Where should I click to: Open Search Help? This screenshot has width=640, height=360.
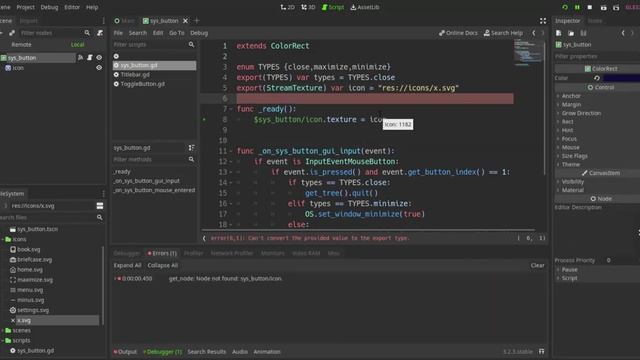click(x=503, y=33)
